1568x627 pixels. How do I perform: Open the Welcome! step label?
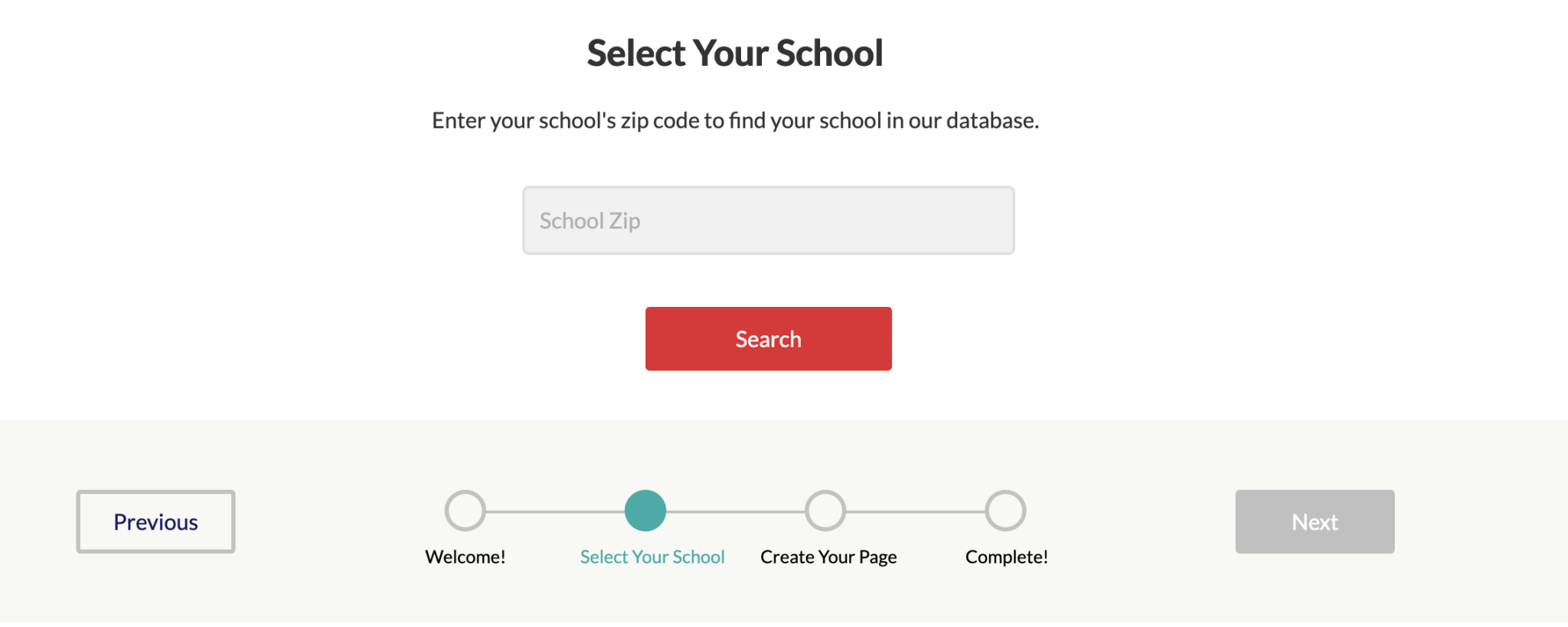point(465,557)
